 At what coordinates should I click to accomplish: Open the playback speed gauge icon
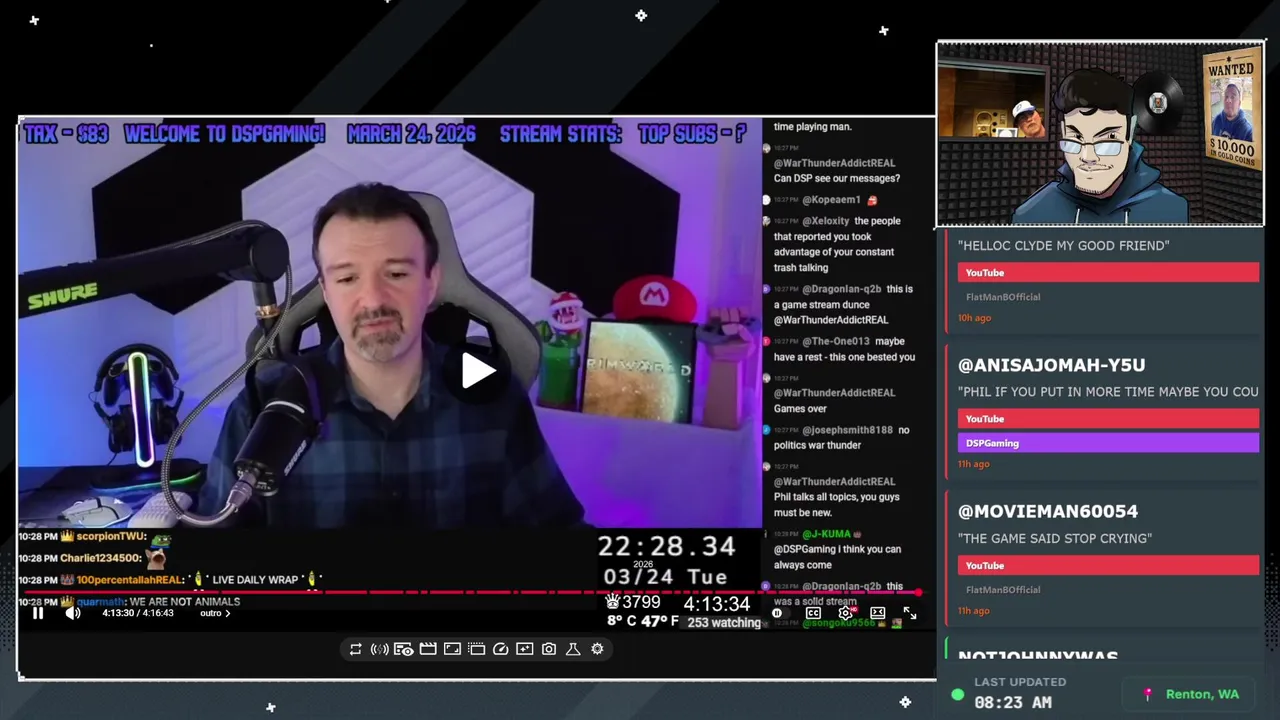[x=501, y=649]
